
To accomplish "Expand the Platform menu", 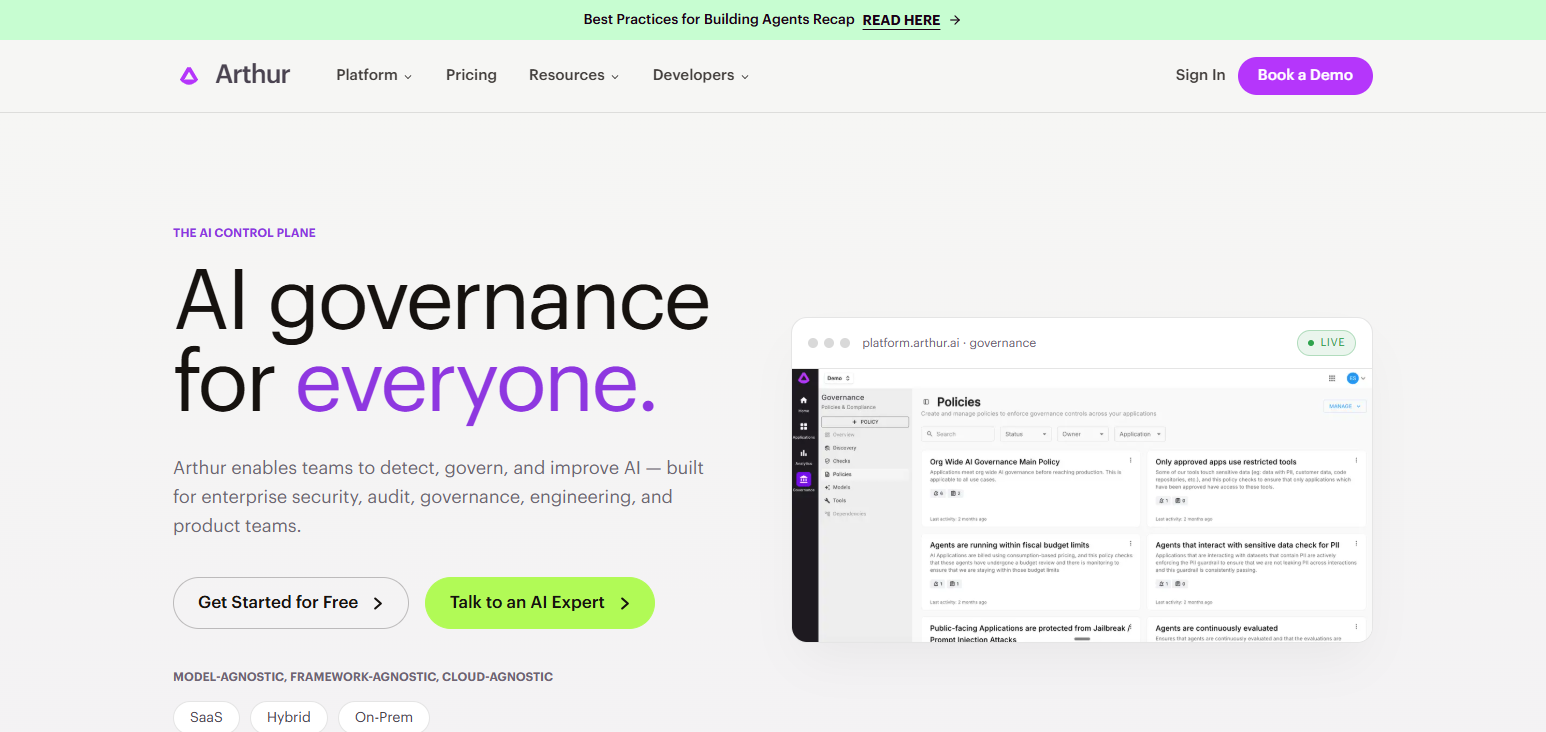I will (x=374, y=75).
